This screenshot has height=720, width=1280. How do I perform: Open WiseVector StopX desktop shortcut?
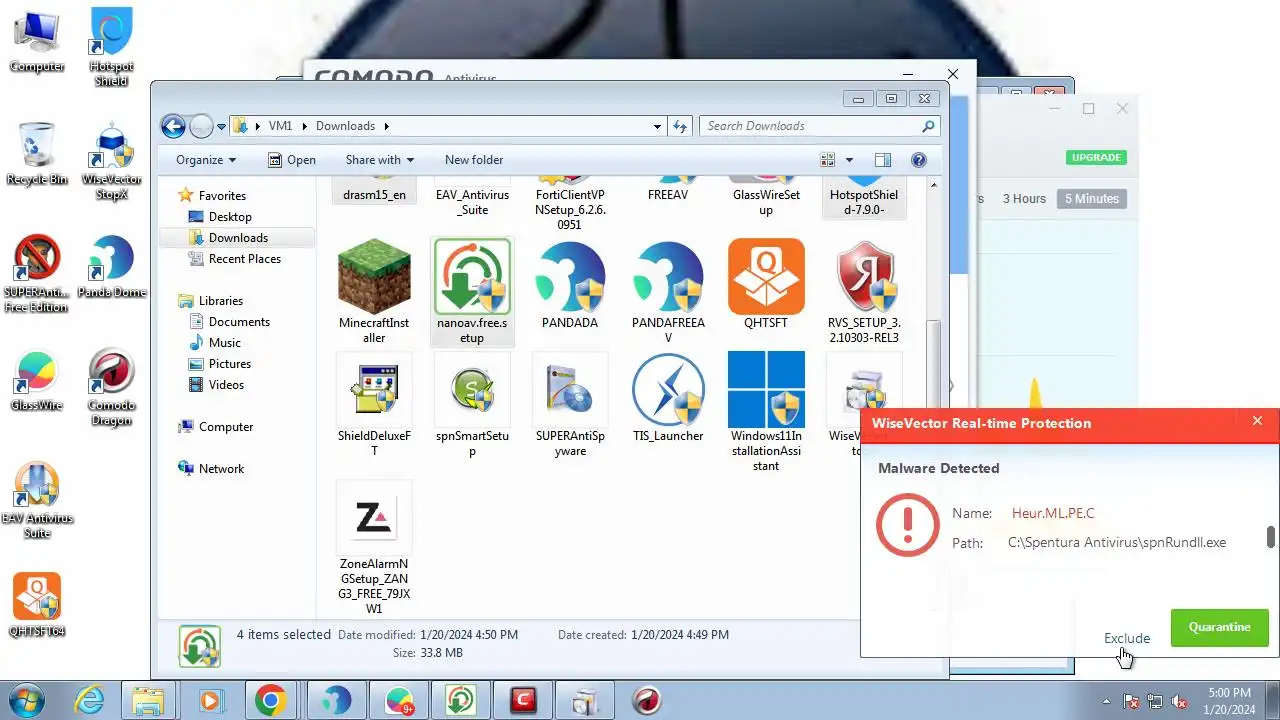click(x=111, y=160)
